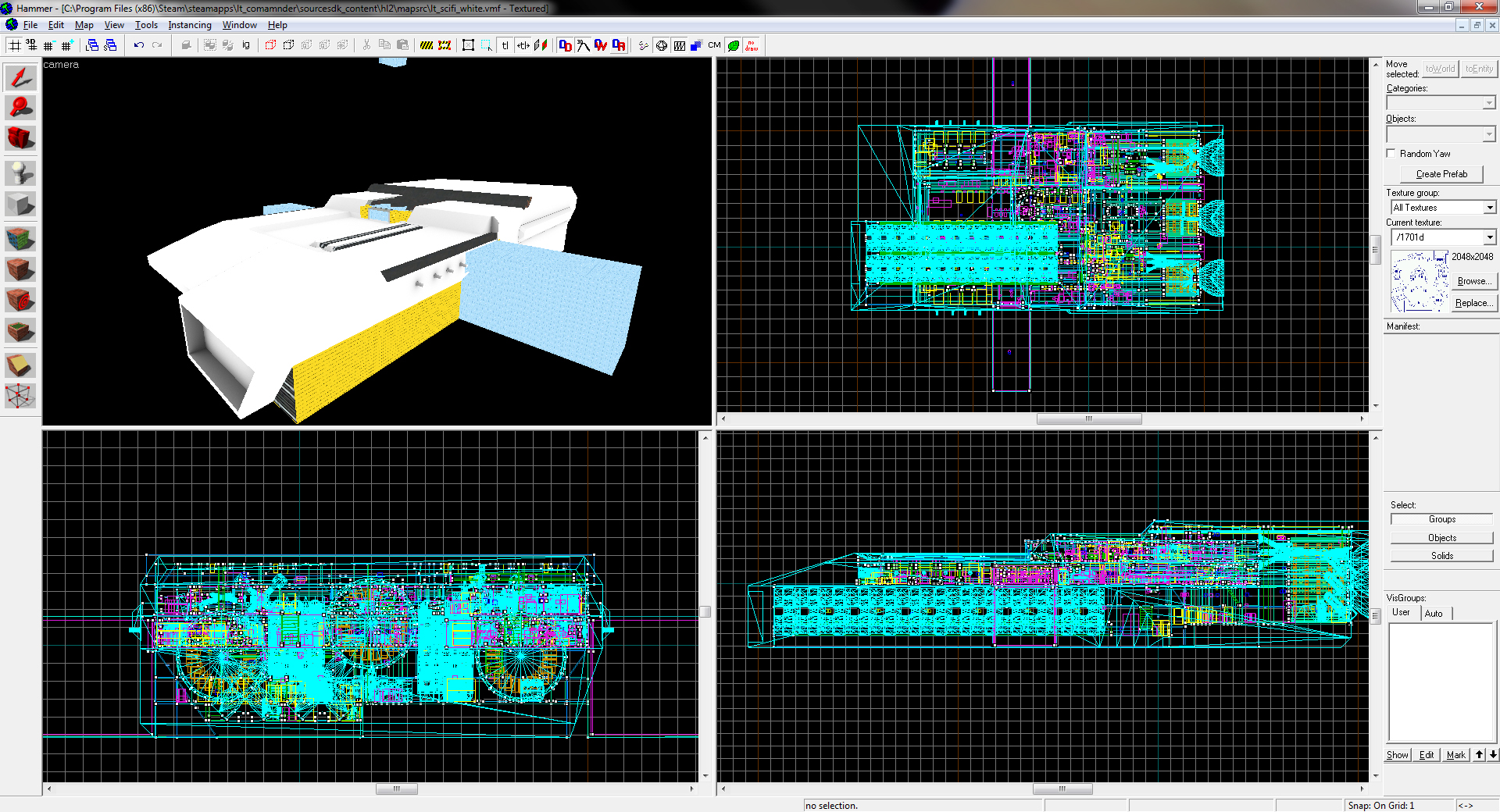The height and width of the screenshot is (812, 1500).
Task: Open the Tools menu
Action: click(146, 25)
